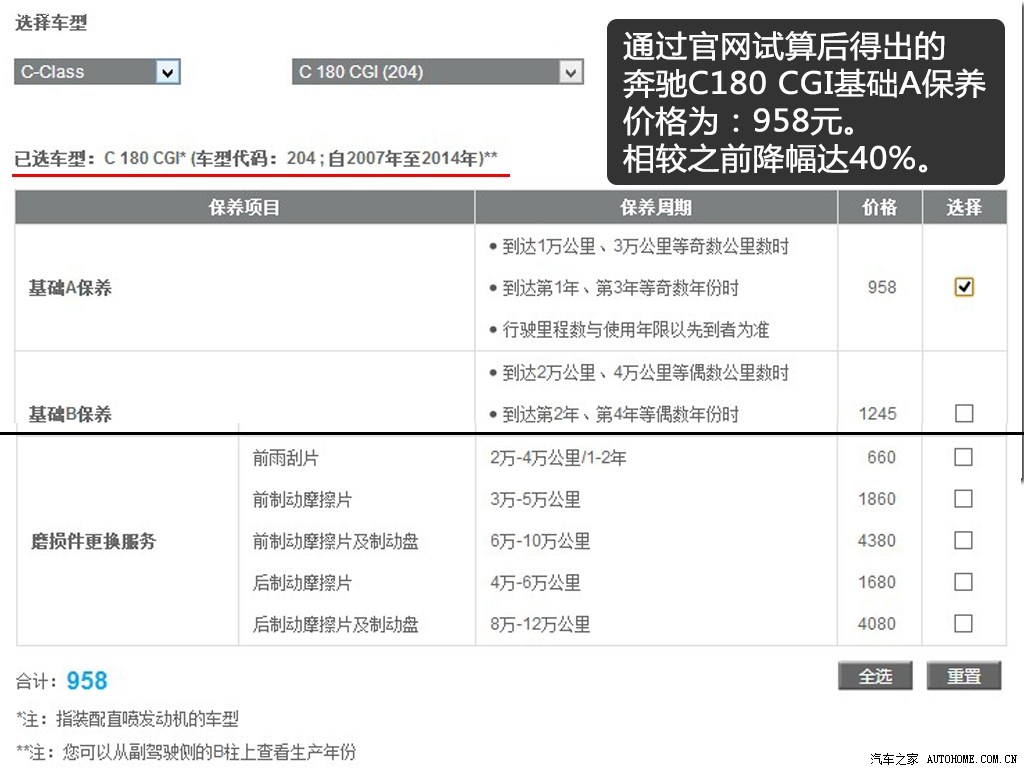1024x768 pixels.
Task: Click the 958 price in 基础A保养 row
Action: coord(882,287)
